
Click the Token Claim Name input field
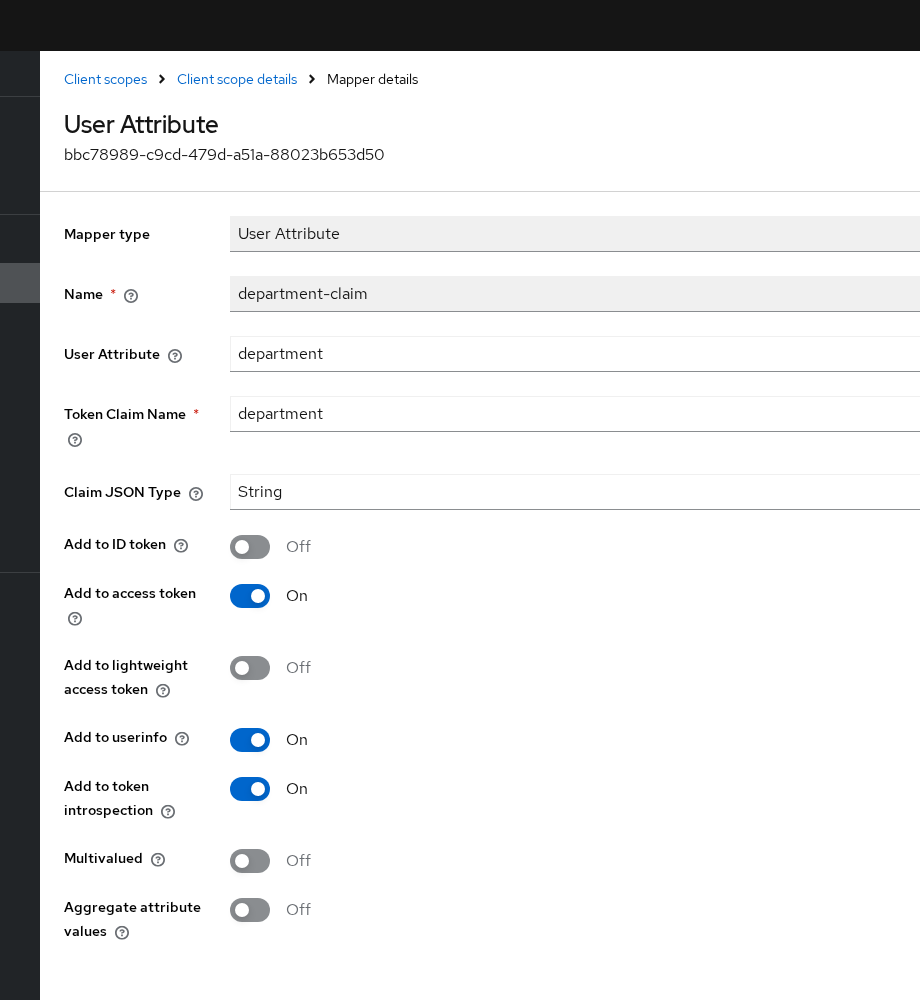pos(574,414)
